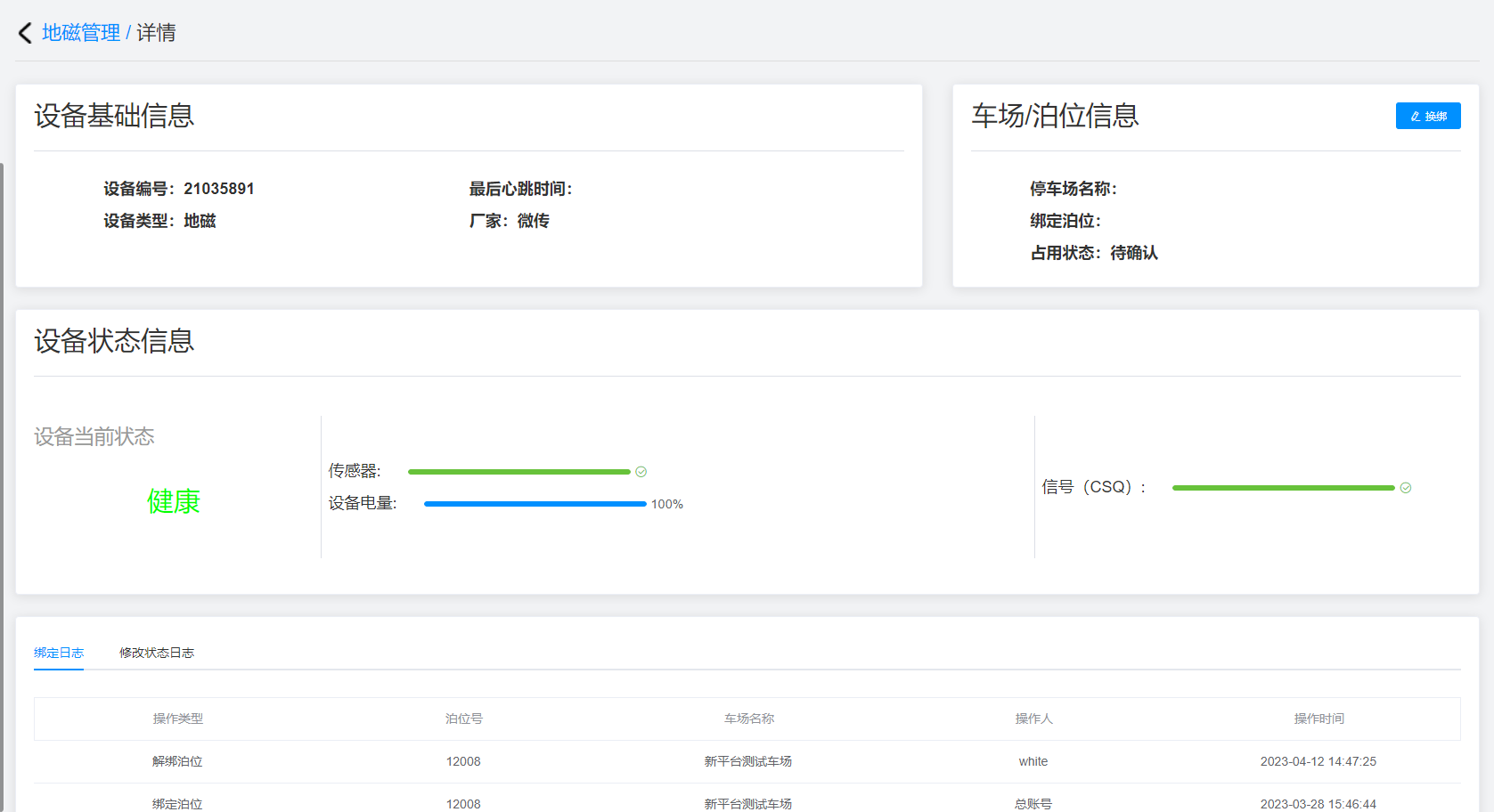The image size is (1494, 812).
Task: Click the green 健康 status text
Action: tap(173, 501)
